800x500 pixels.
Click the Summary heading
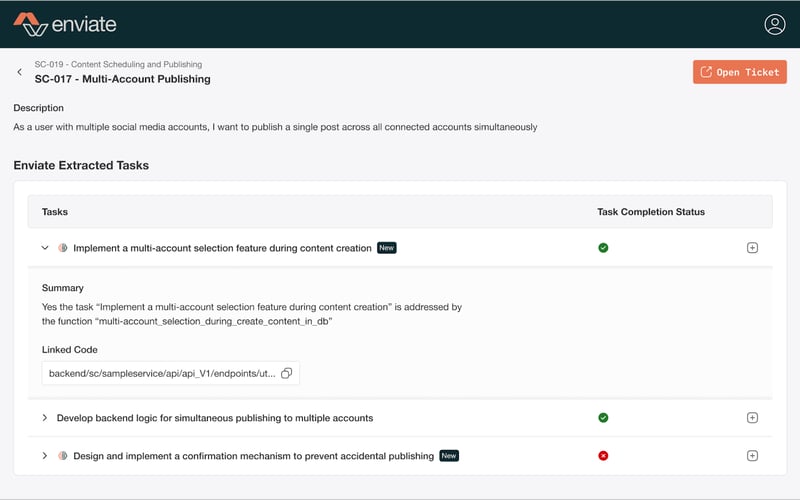(63, 288)
